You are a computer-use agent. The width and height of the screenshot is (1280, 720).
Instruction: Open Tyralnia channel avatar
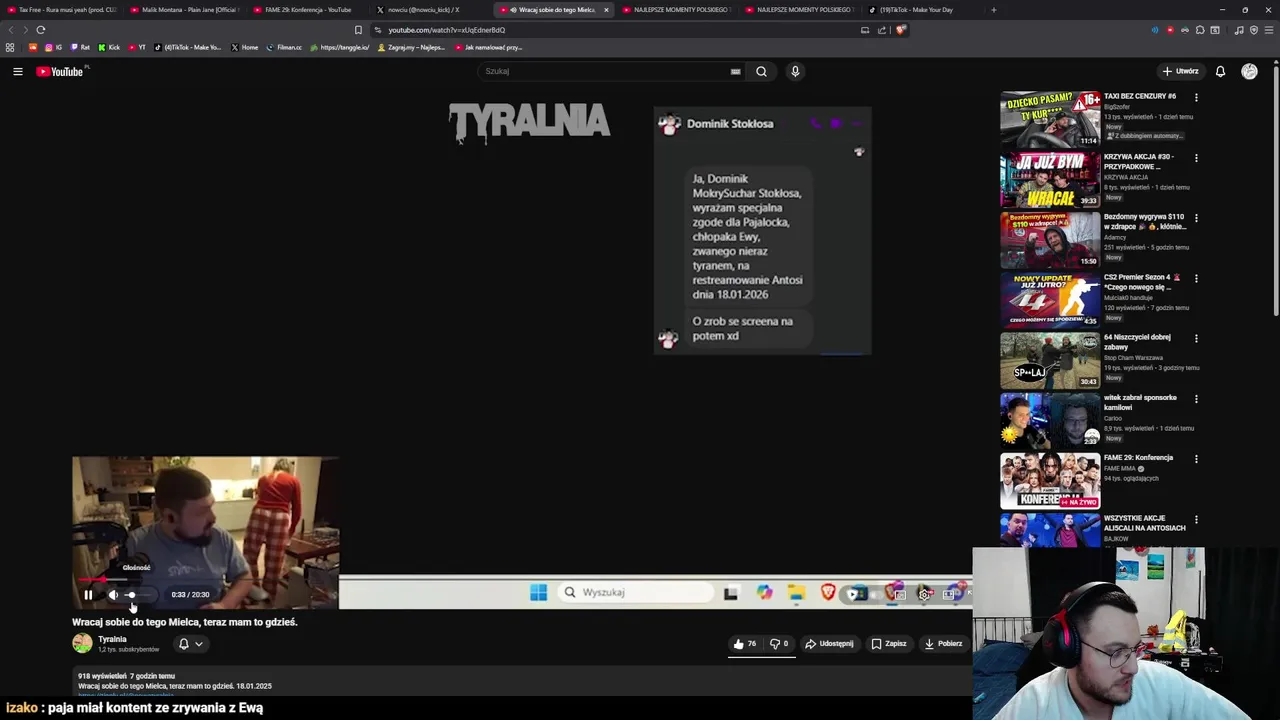82,643
